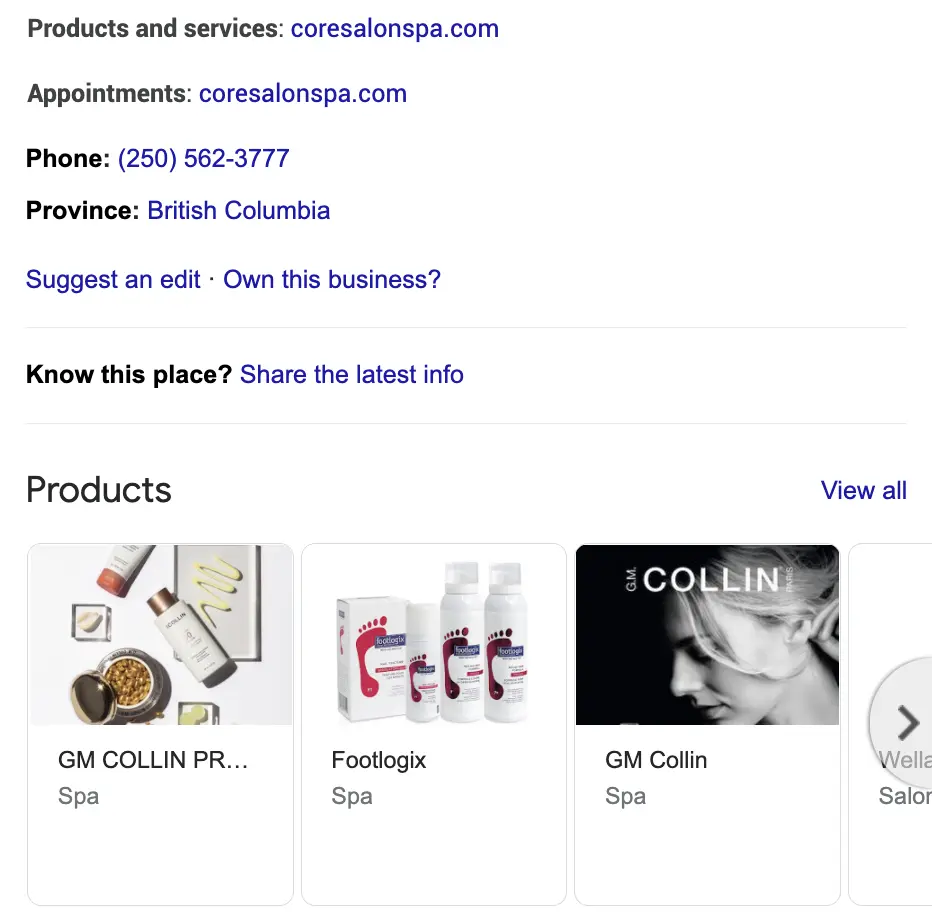Call the (250) 562-3777 phone number
Viewport: 932px width, 922px height.
[203, 158]
